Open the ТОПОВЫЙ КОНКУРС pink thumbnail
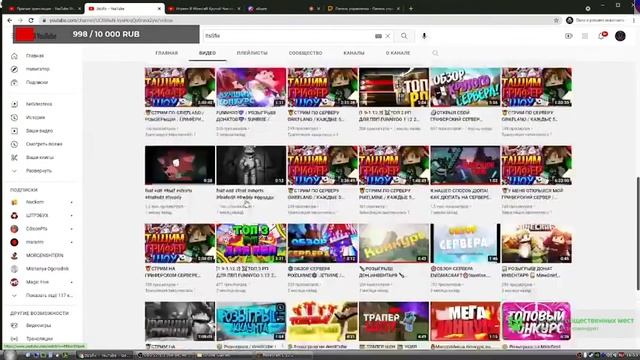The height and width of the screenshot is (360, 640). coord(536,321)
